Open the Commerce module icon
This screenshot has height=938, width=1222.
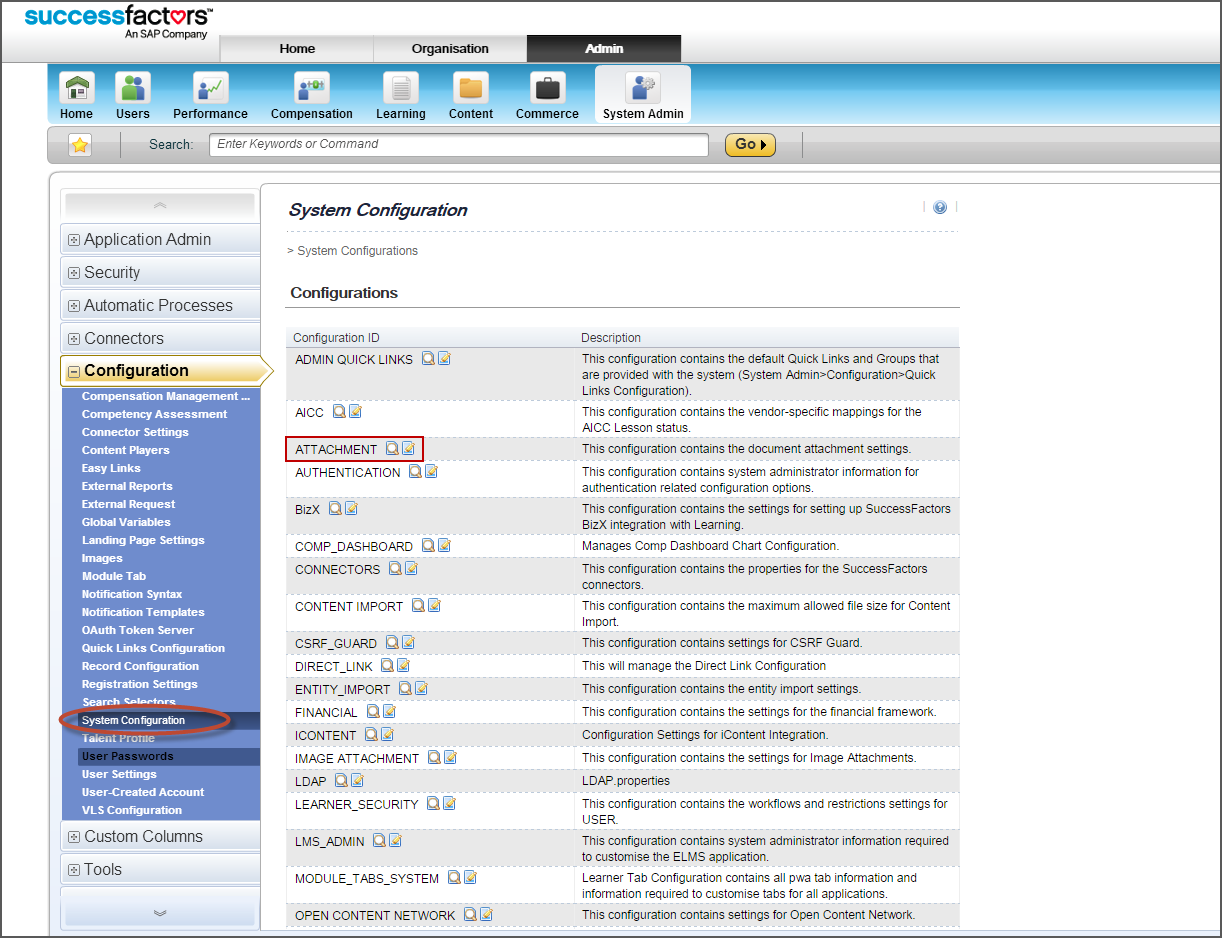tap(547, 88)
